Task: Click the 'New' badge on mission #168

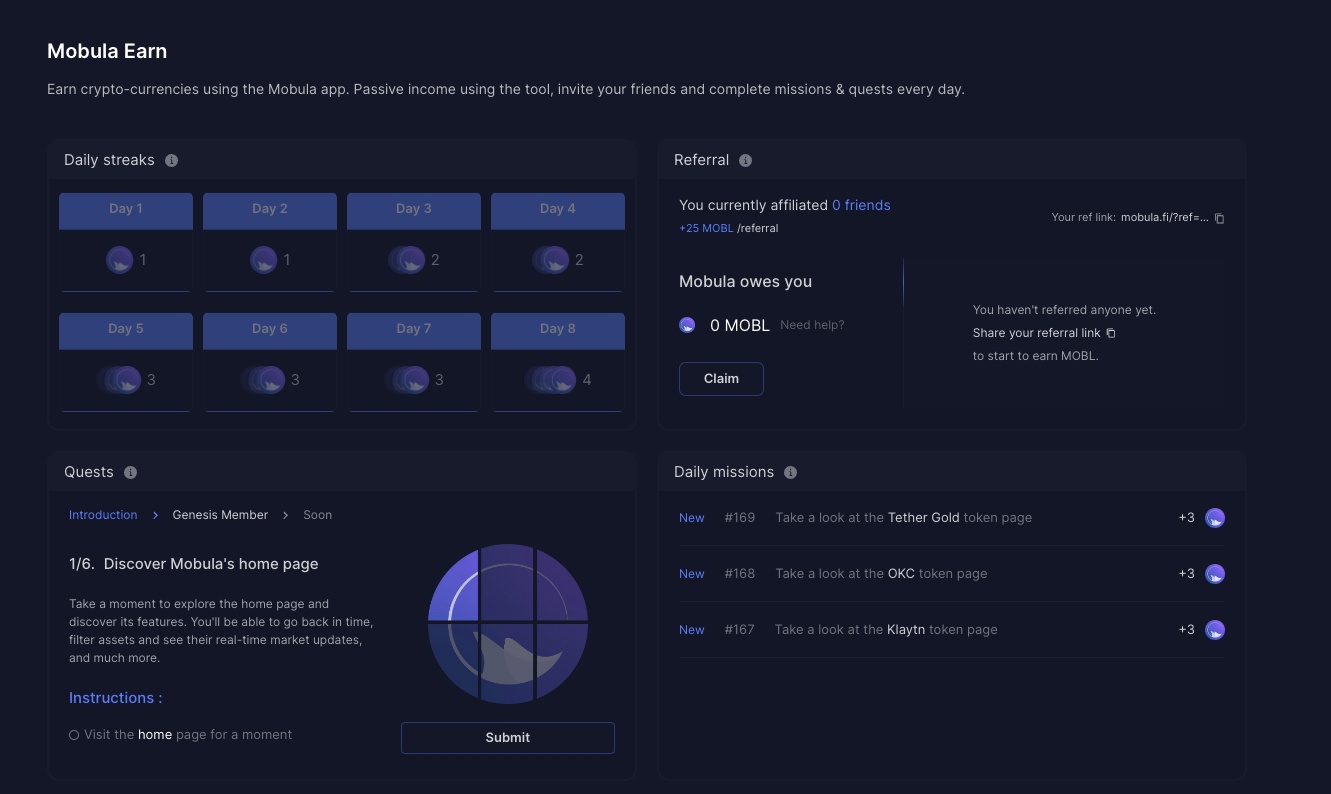Action: 692,574
